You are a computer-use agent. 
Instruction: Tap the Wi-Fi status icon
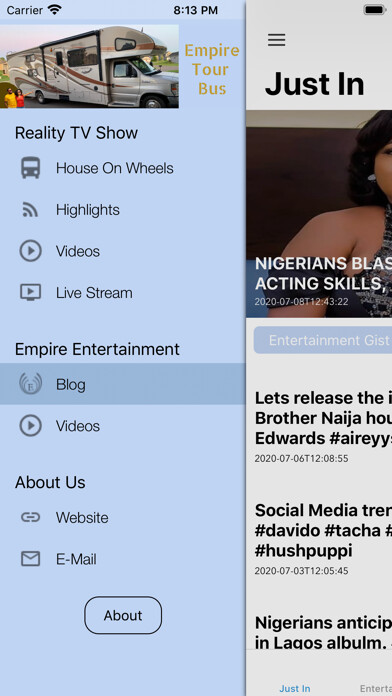[55, 9]
